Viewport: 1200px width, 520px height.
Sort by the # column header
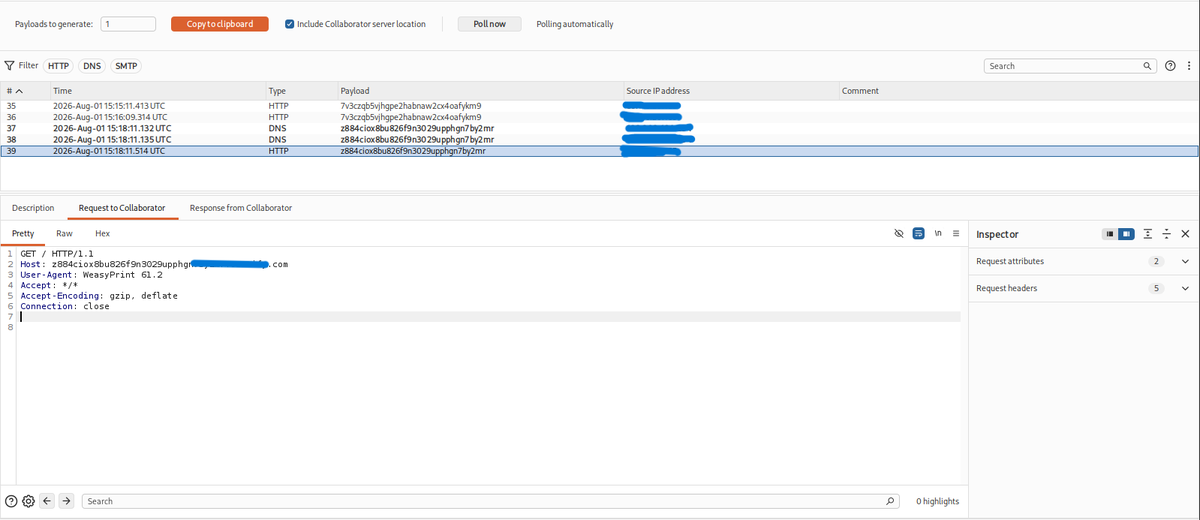[25, 91]
